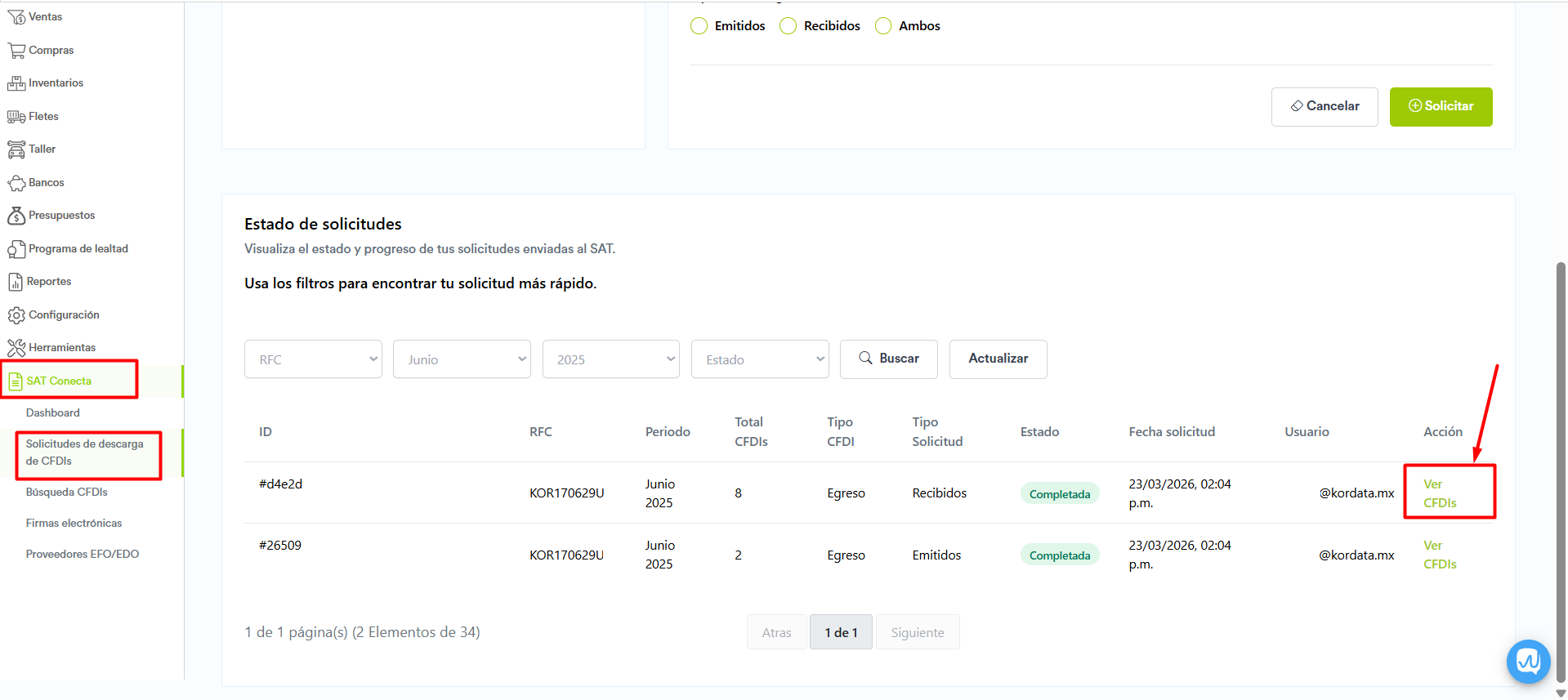Click the Herramientas tools icon

pyautogui.click(x=16, y=348)
